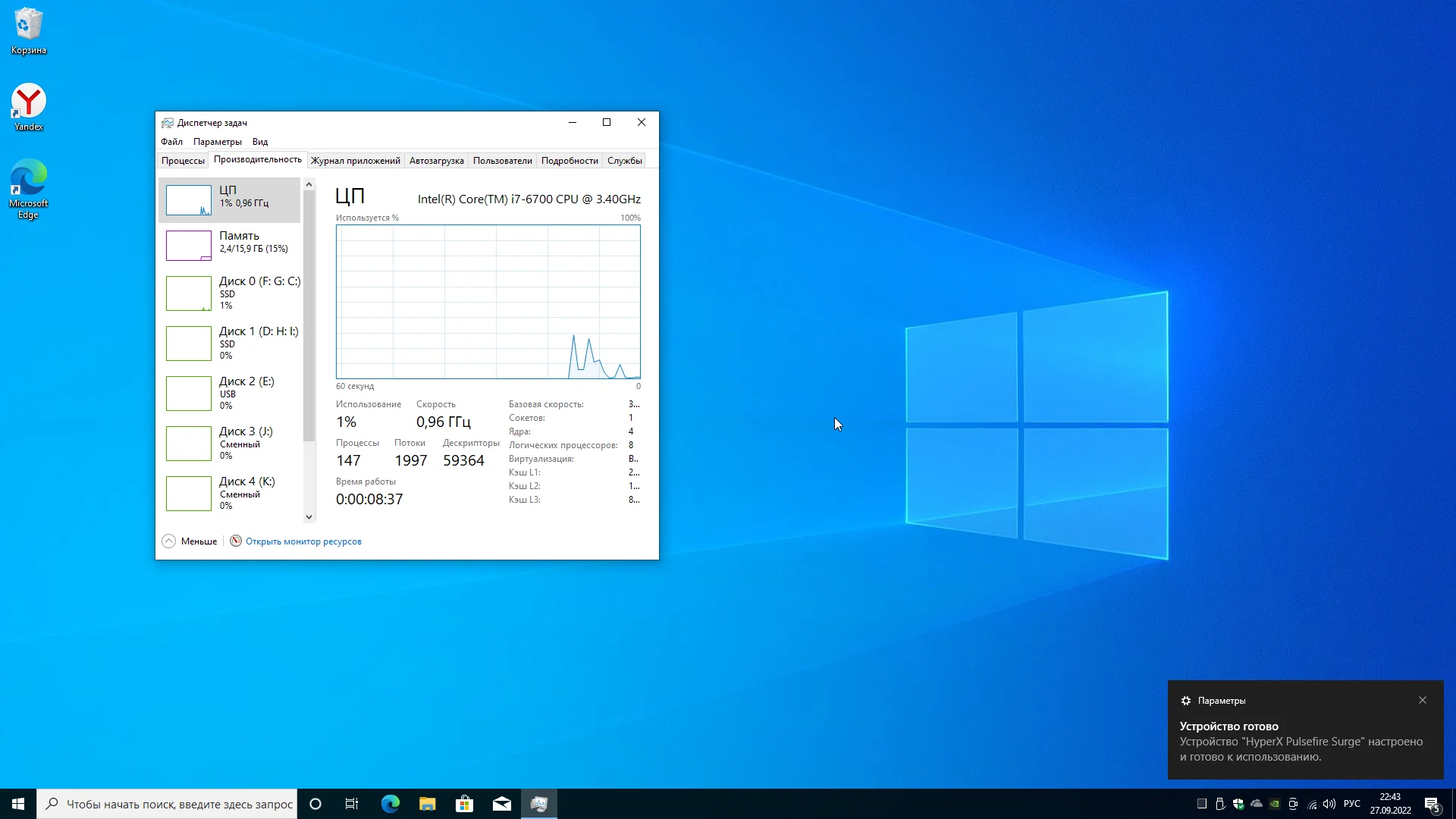
Task: Open Mail app from taskbar
Action: click(501, 804)
